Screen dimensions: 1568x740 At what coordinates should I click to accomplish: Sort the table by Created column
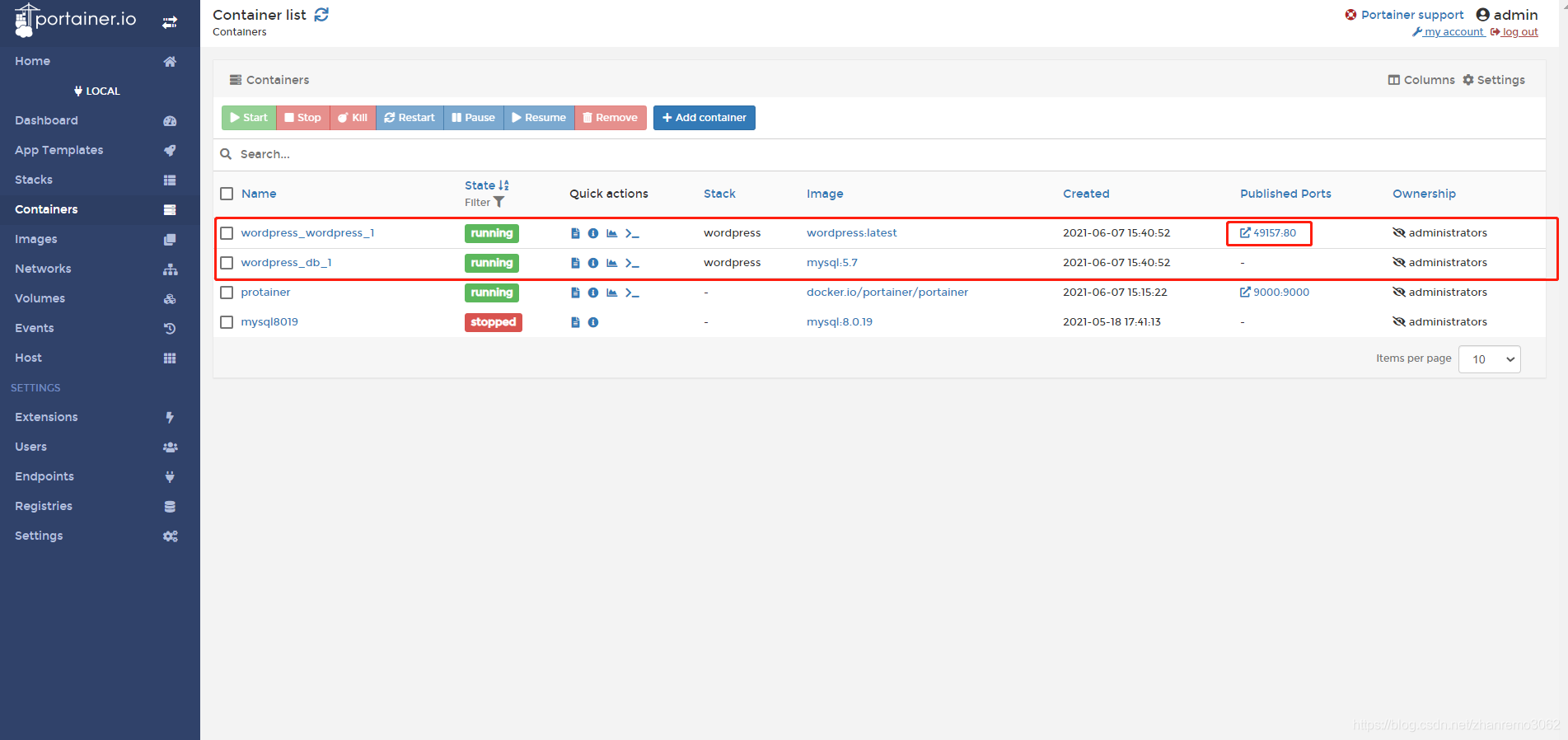(1086, 194)
